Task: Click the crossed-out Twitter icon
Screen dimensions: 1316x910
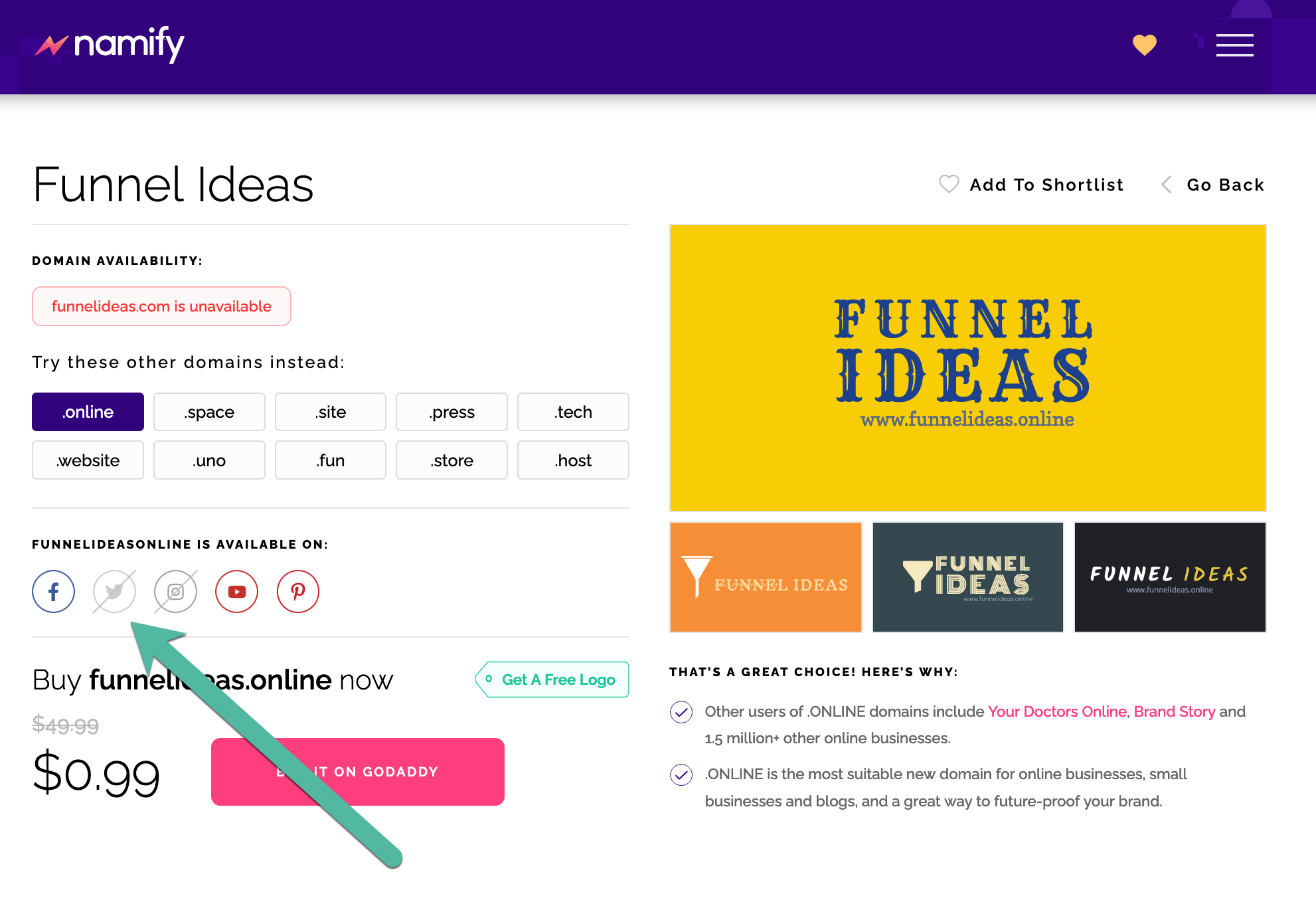Action: 114,591
